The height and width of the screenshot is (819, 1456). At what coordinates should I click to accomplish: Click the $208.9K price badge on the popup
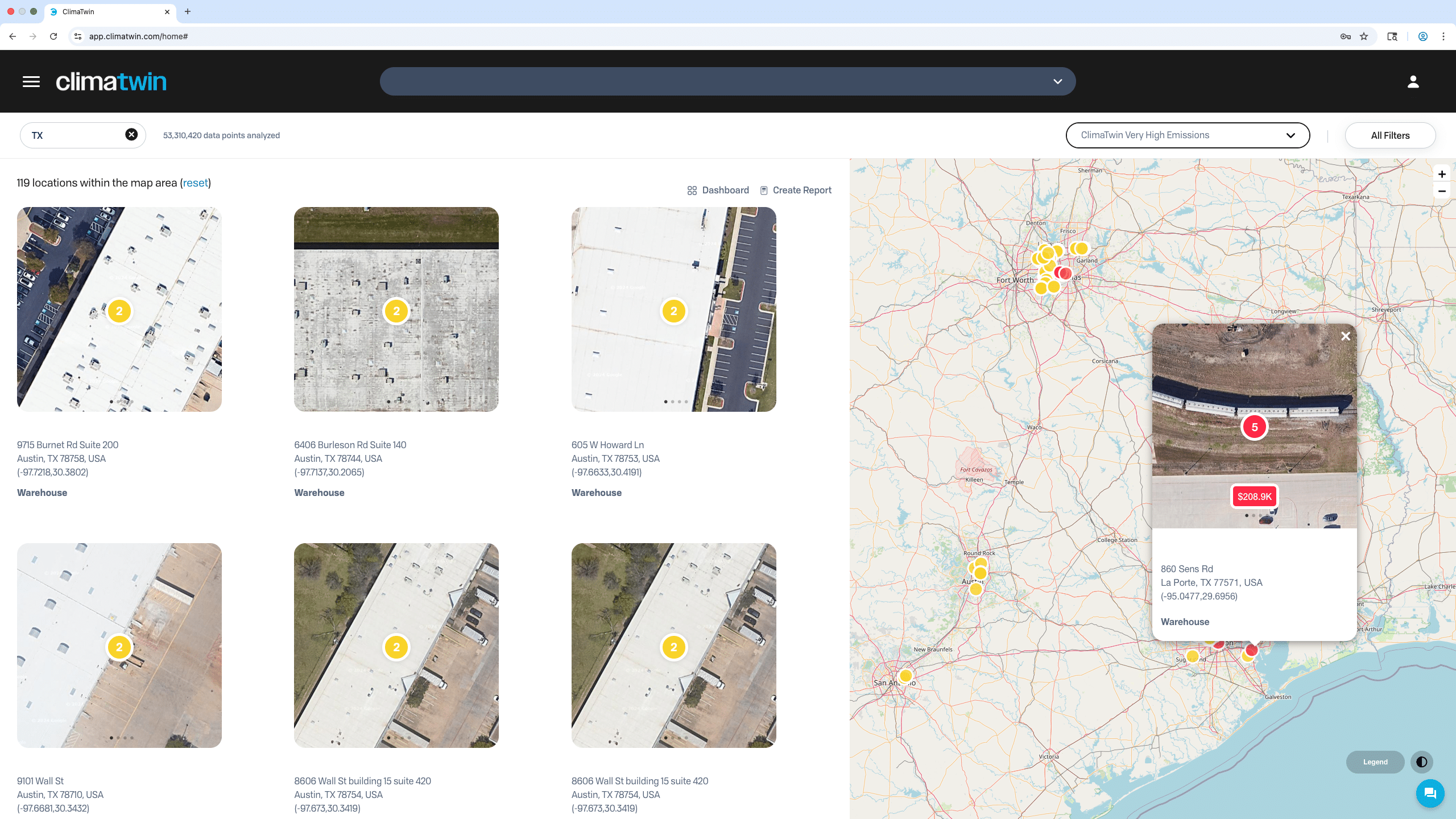[1254, 497]
